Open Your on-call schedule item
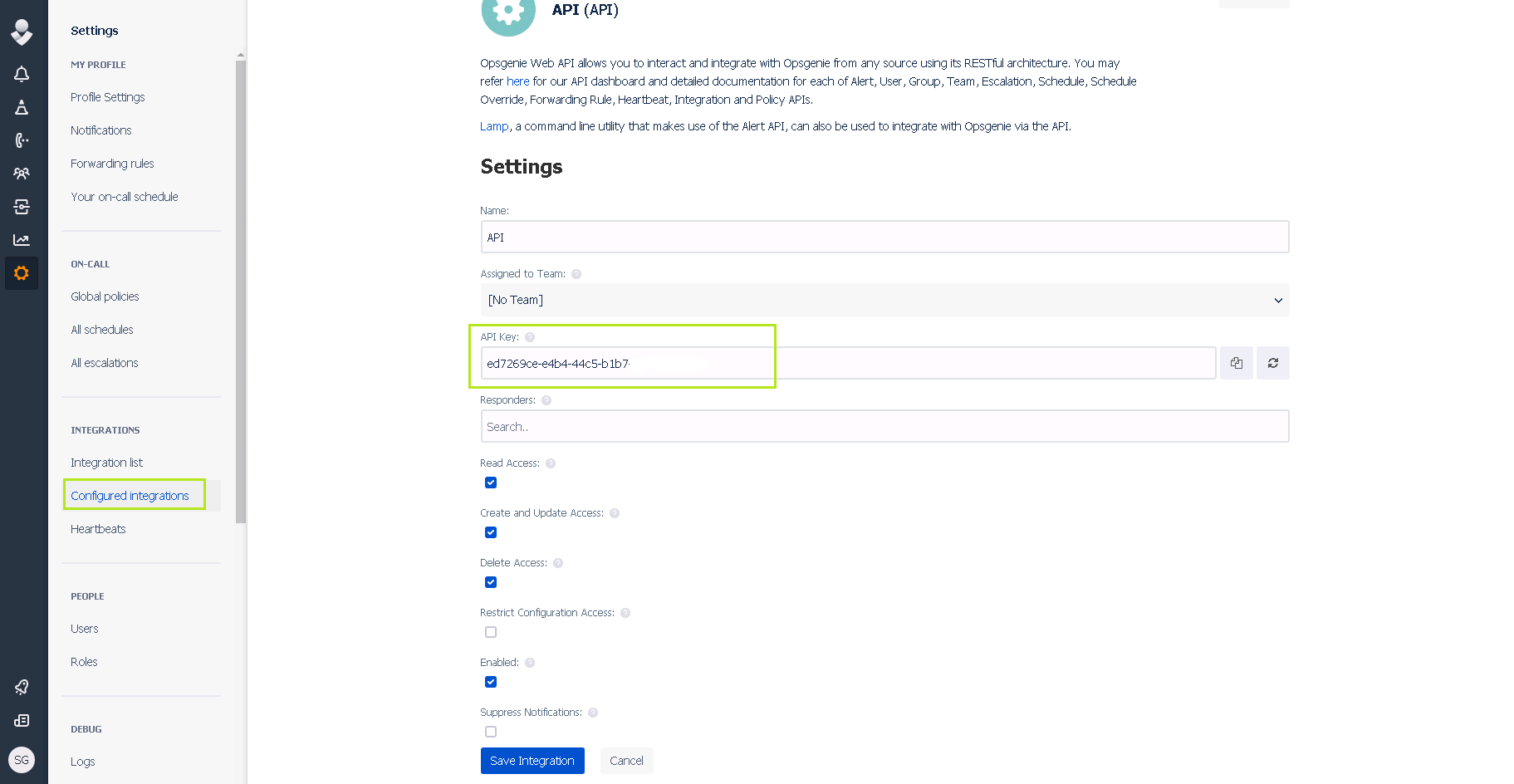Image resolution: width=1514 pixels, height=784 pixels. point(125,197)
